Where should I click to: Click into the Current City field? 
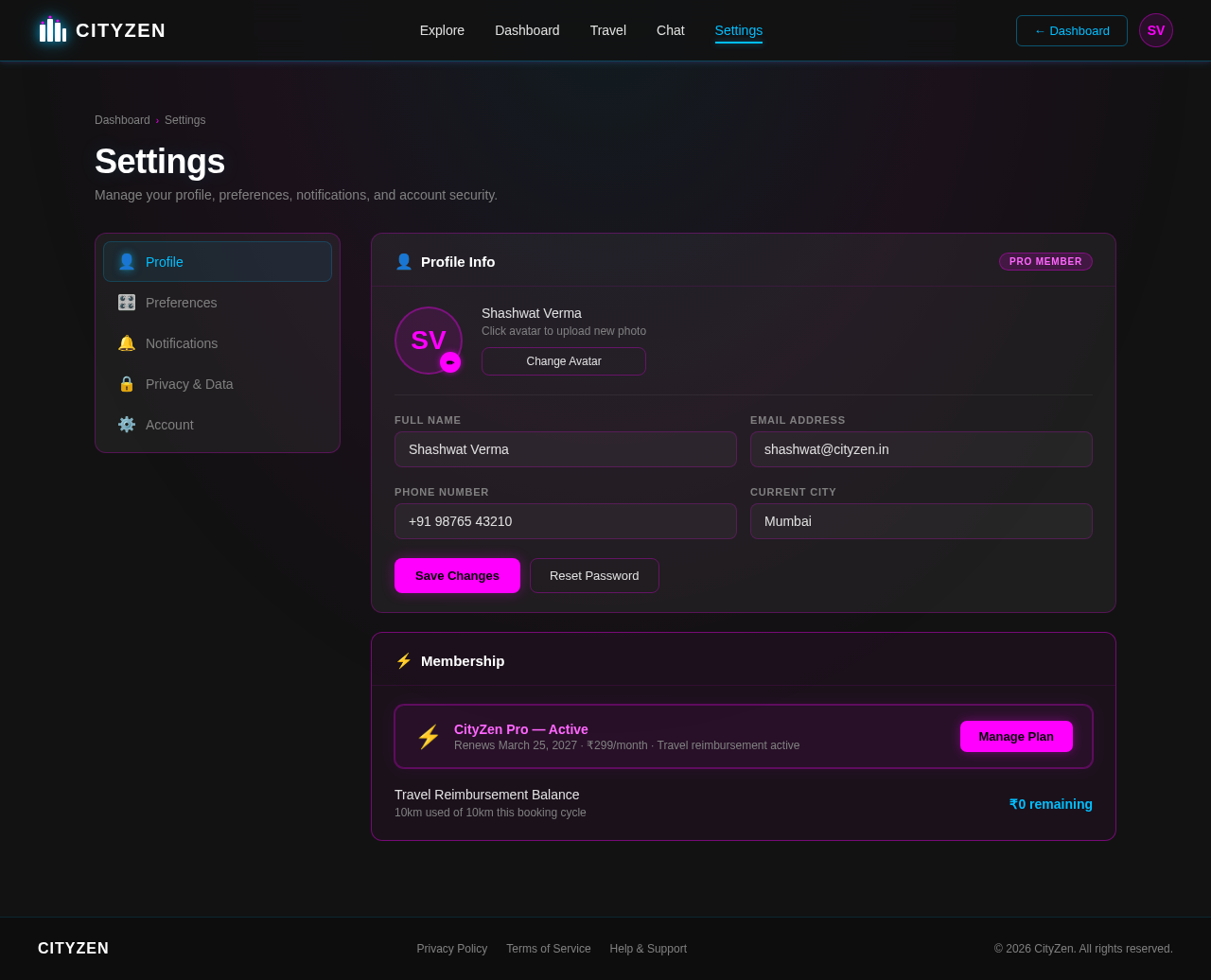(x=921, y=521)
